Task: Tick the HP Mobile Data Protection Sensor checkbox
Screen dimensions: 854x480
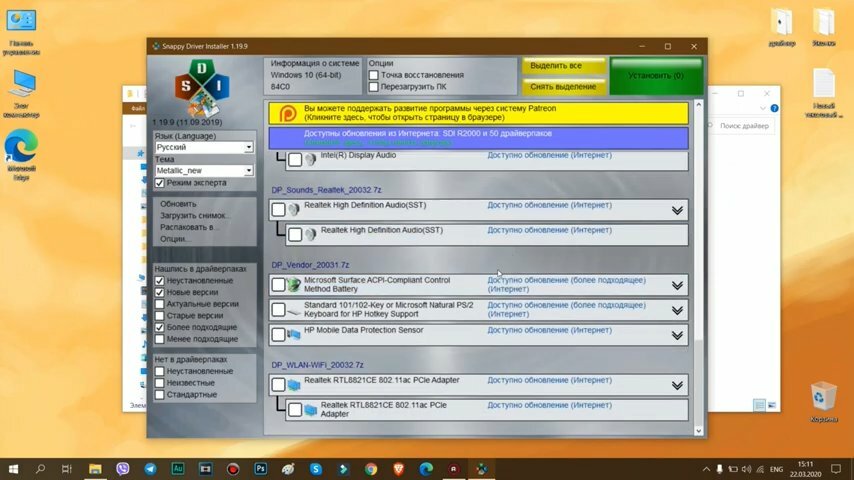Action: point(278,335)
